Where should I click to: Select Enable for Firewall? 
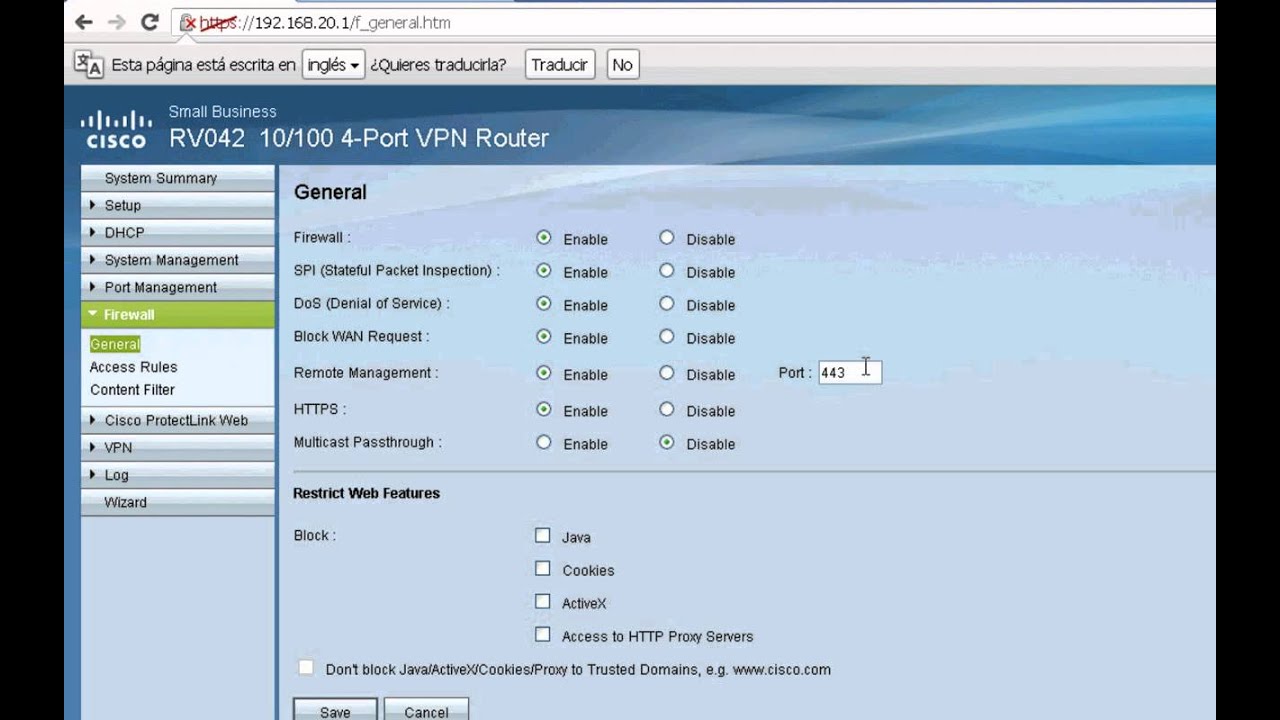(544, 238)
